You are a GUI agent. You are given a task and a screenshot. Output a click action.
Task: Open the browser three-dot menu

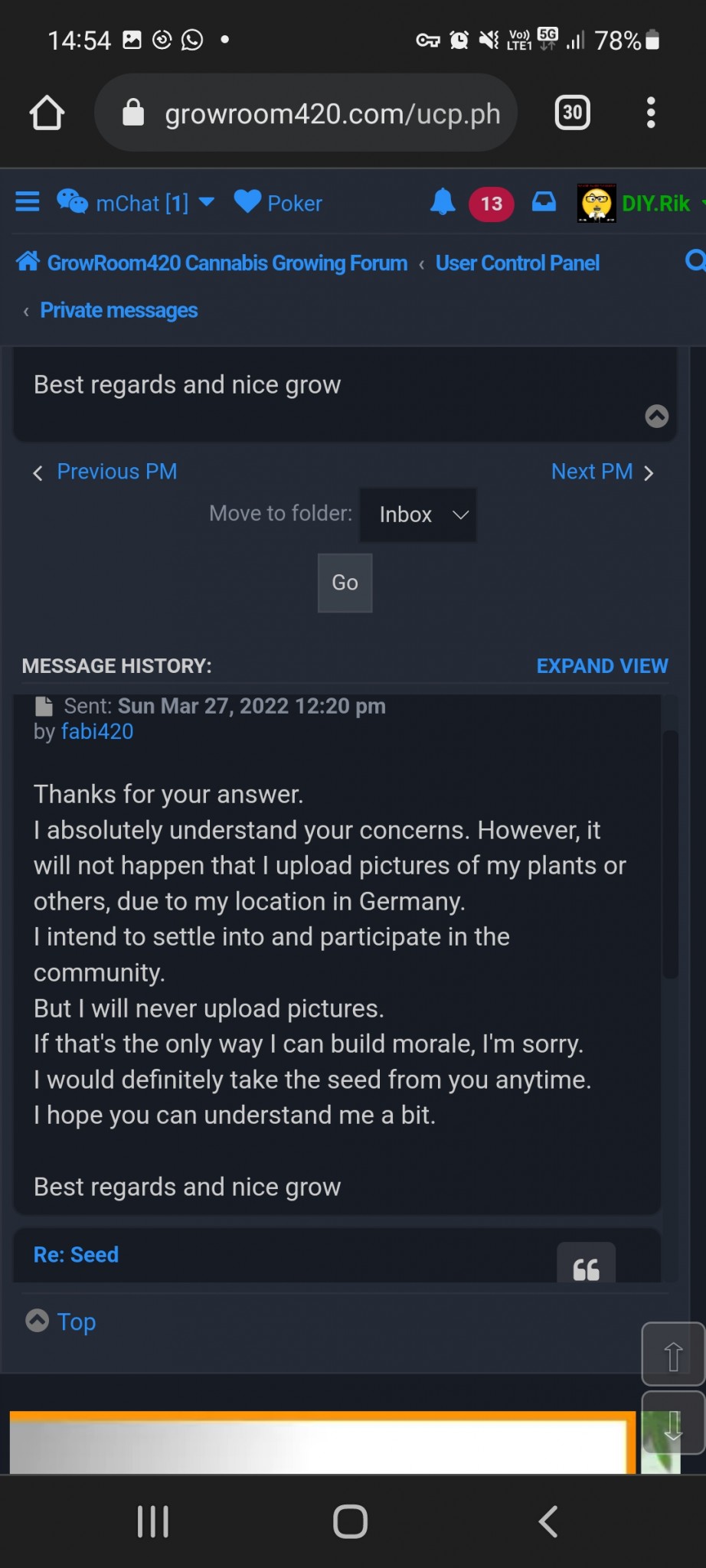coord(650,113)
